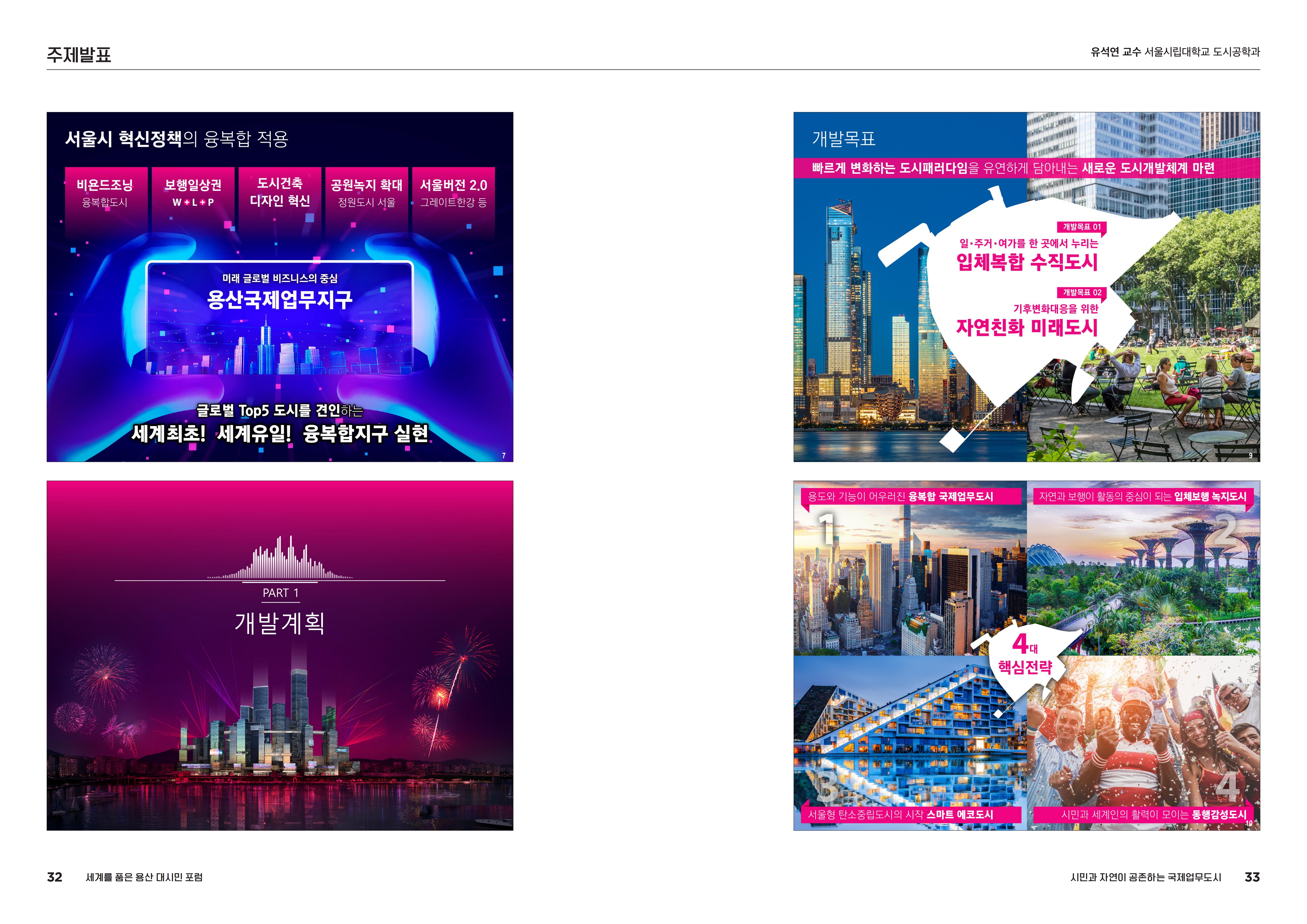This screenshot has width=1307, height=924.
Task: Click slide number 7 in slide corner
Action: coord(504,456)
